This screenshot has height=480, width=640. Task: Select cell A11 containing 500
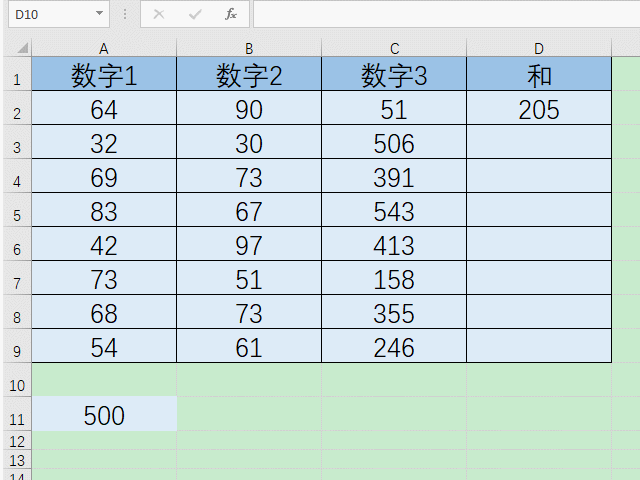(x=104, y=413)
